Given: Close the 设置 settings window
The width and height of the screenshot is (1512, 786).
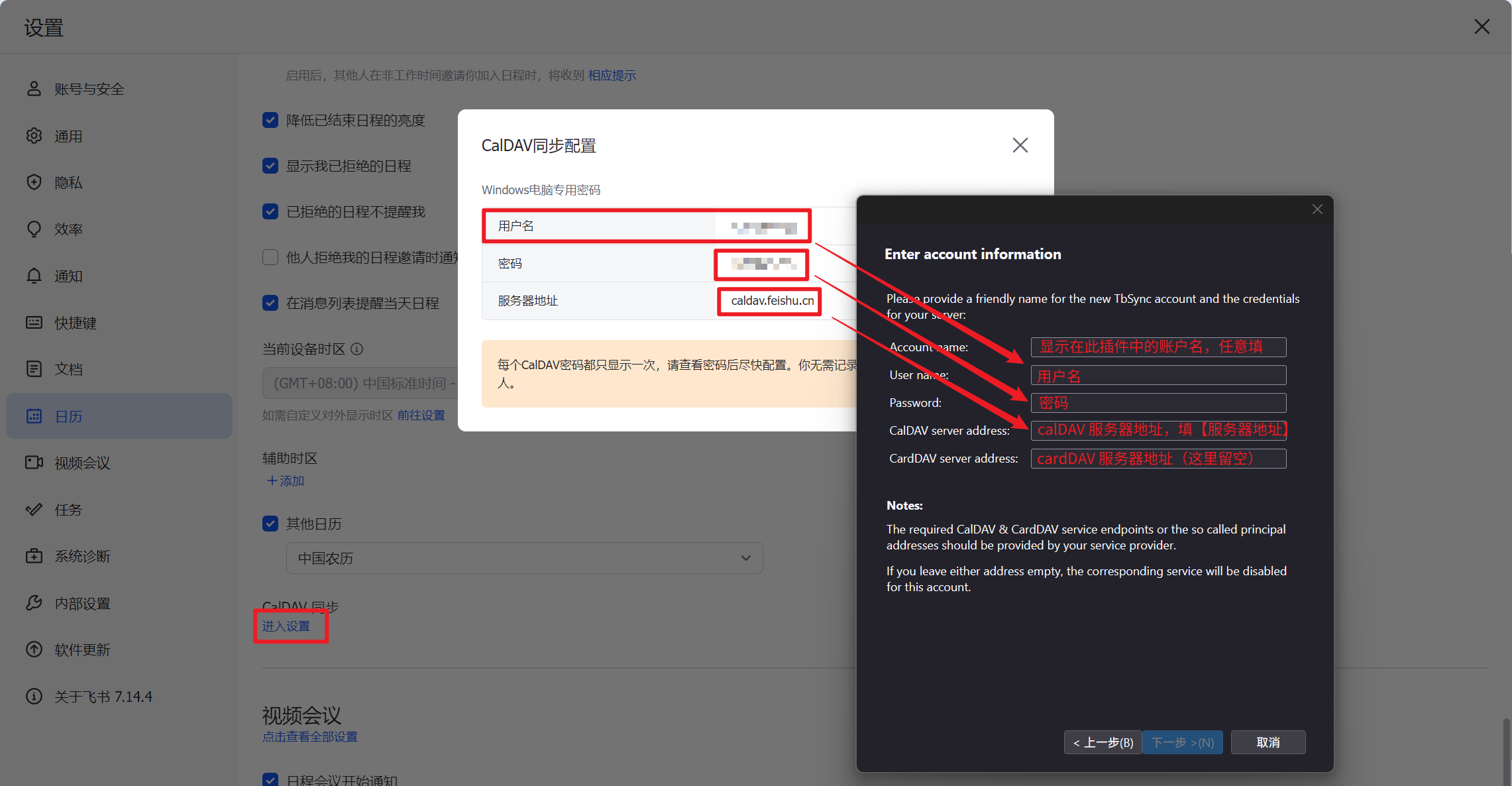Looking at the screenshot, I should point(1482,27).
